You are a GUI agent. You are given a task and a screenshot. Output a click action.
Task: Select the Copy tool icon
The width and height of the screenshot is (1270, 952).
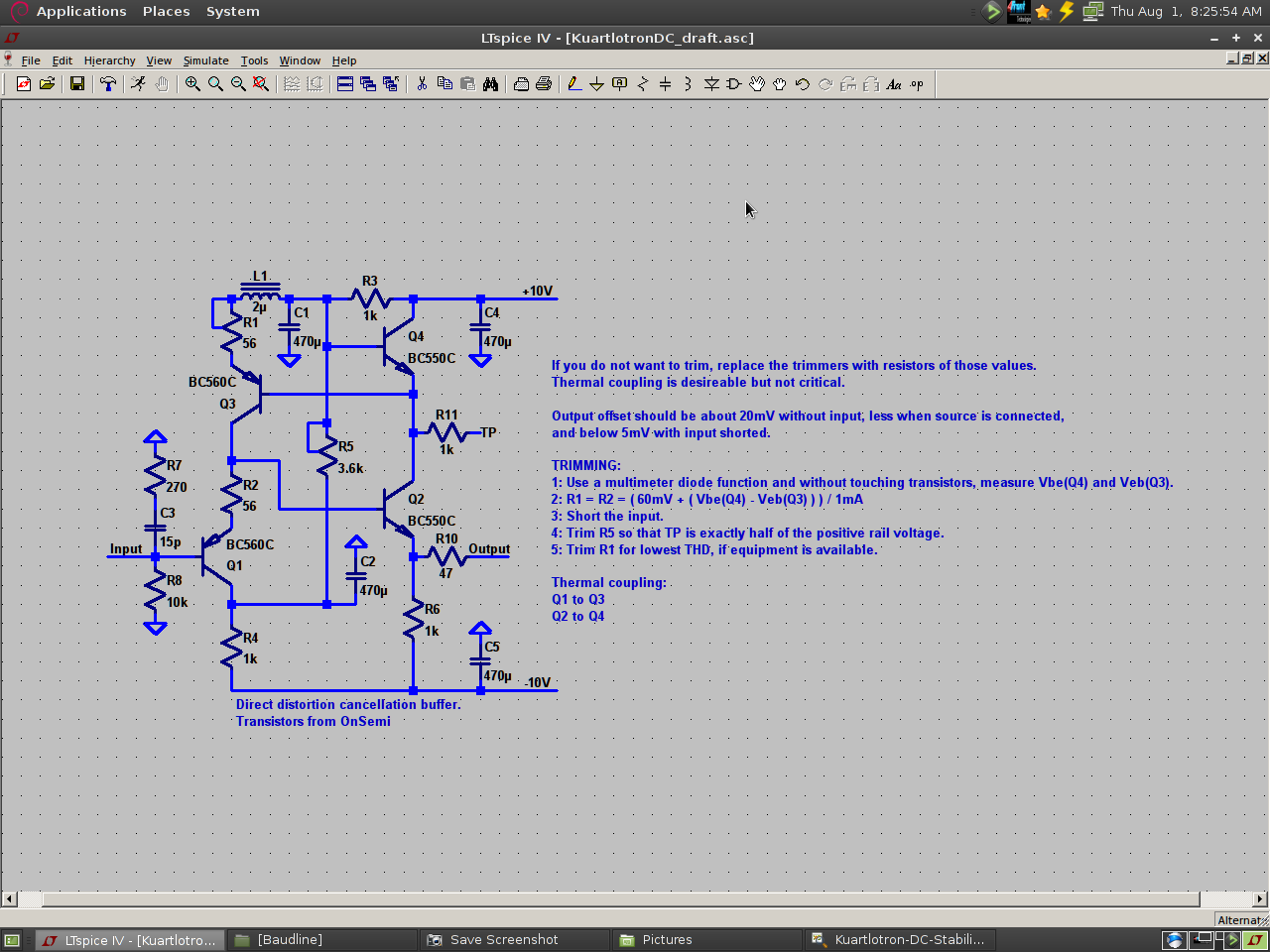[x=444, y=84]
